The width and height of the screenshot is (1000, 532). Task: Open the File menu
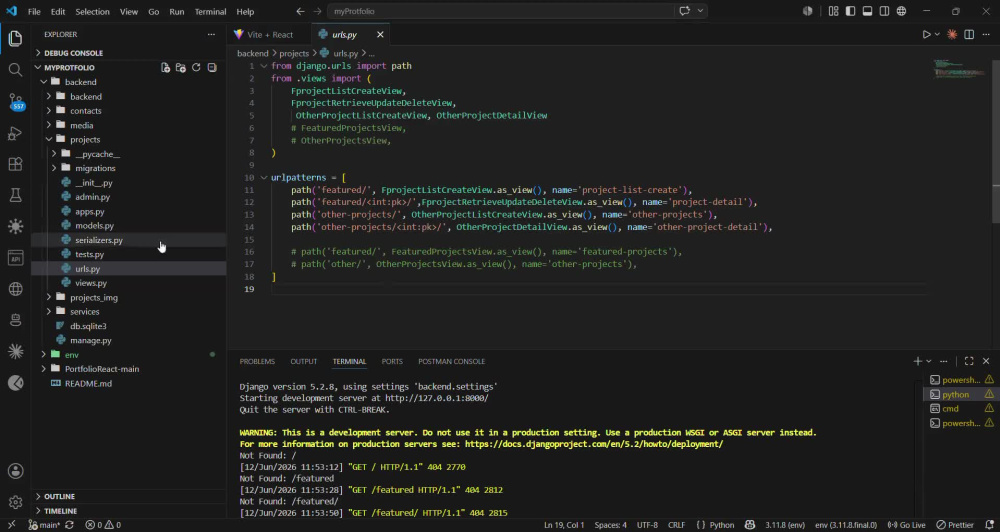click(x=34, y=11)
